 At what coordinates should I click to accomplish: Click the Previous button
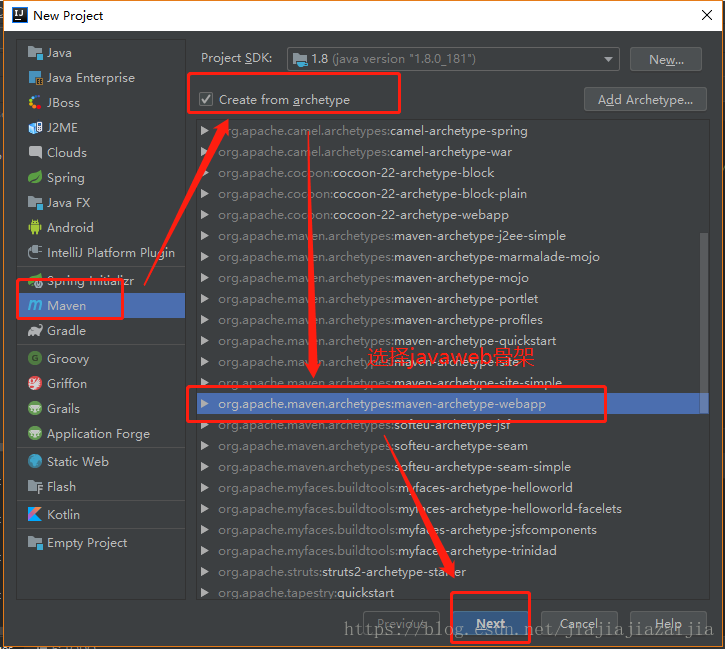pyautogui.click(x=401, y=624)
